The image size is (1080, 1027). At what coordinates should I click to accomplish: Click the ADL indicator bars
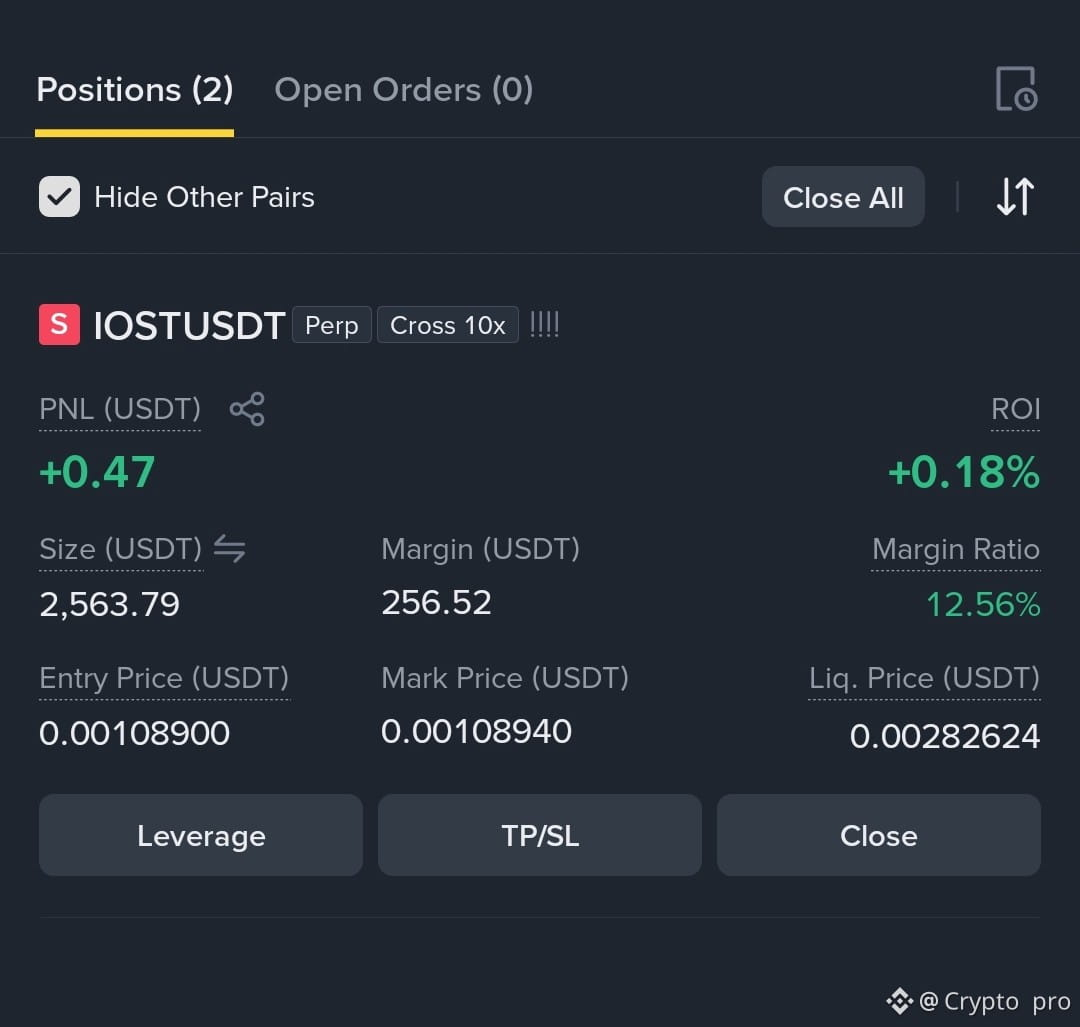click(544, 324)
